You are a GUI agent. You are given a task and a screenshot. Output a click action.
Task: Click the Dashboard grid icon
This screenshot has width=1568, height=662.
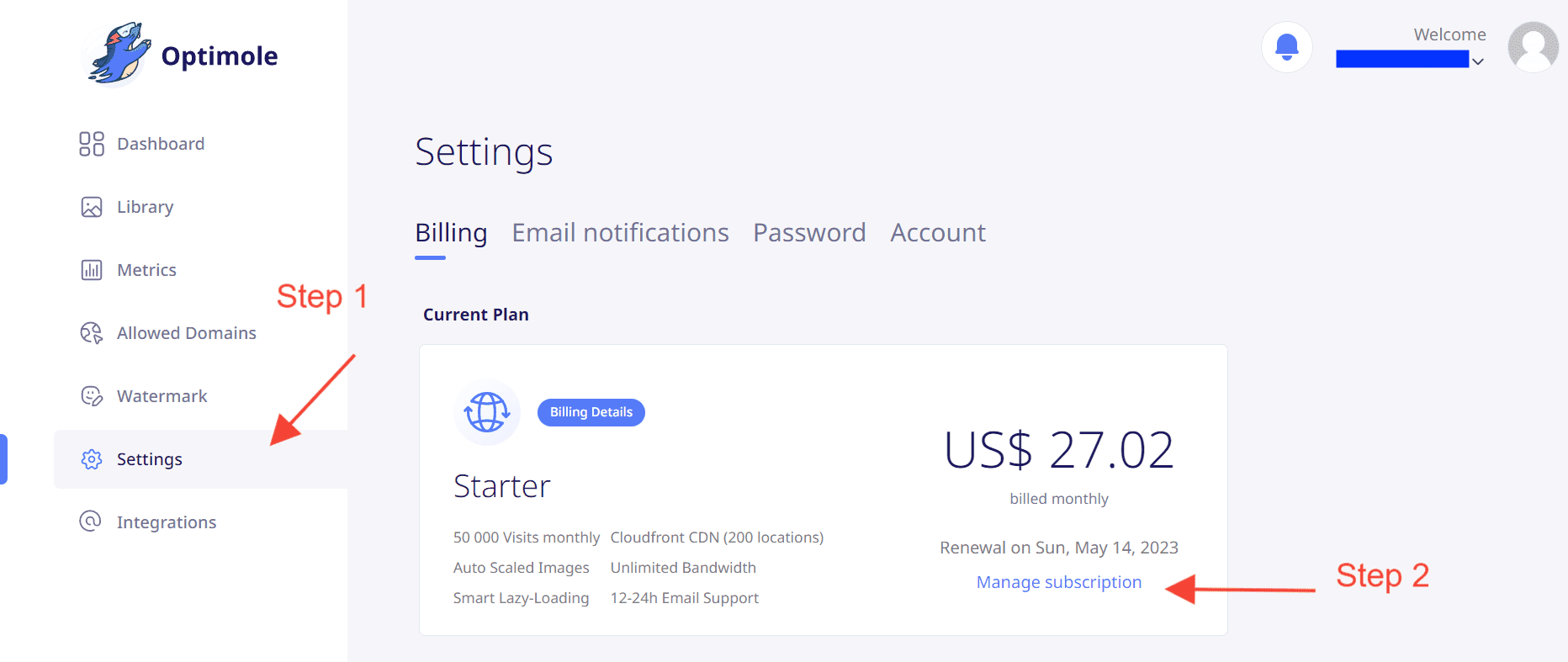(x=91, y=144)
